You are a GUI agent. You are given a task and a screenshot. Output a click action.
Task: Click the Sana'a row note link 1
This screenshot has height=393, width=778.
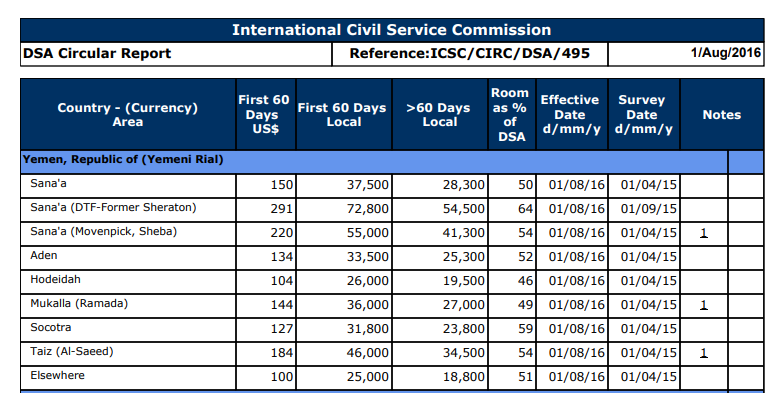pos(704,233)
